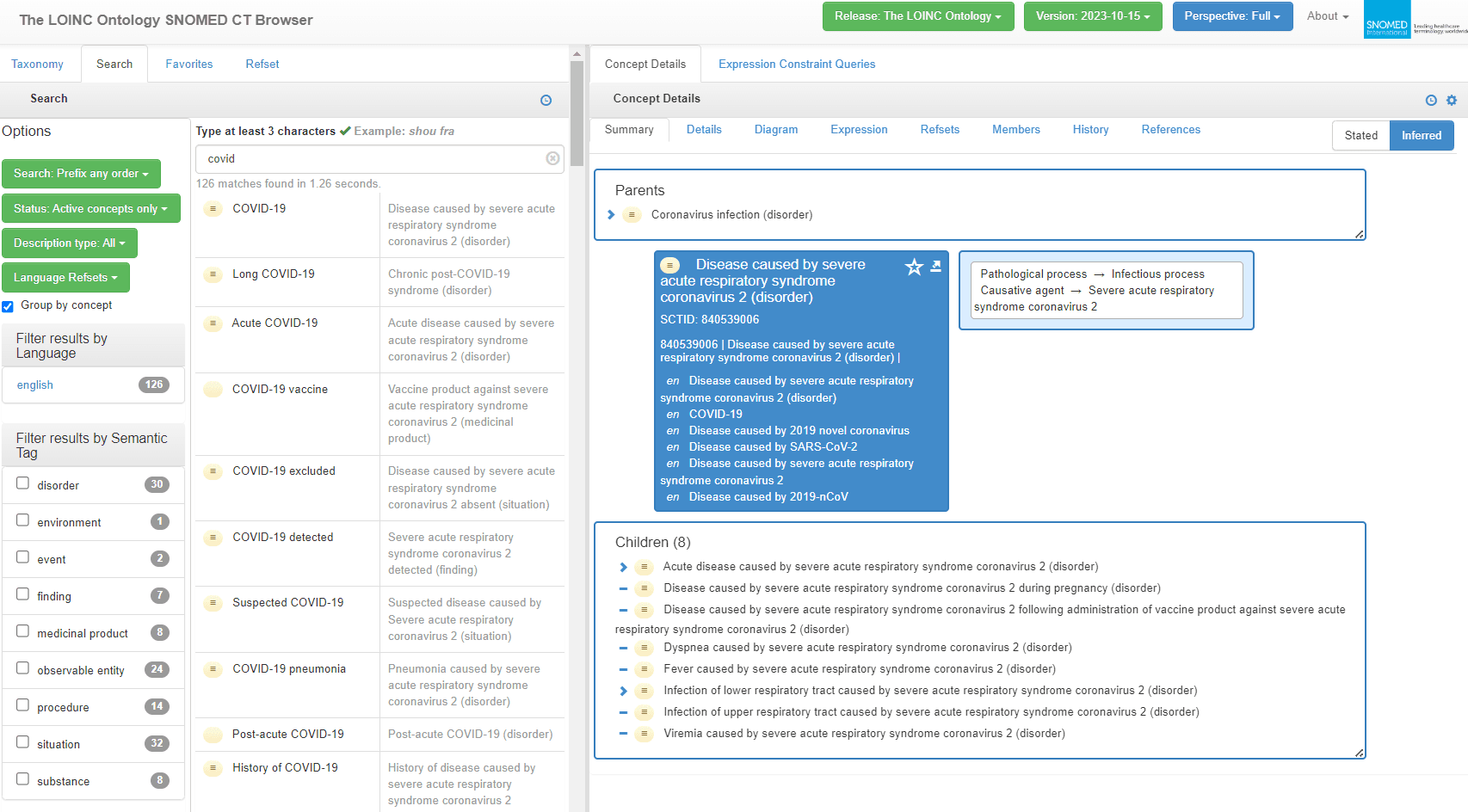Click the concept details history clock icon
Image resolution: width=1468 pixels, height=812 pixels.
[1431, 101]
